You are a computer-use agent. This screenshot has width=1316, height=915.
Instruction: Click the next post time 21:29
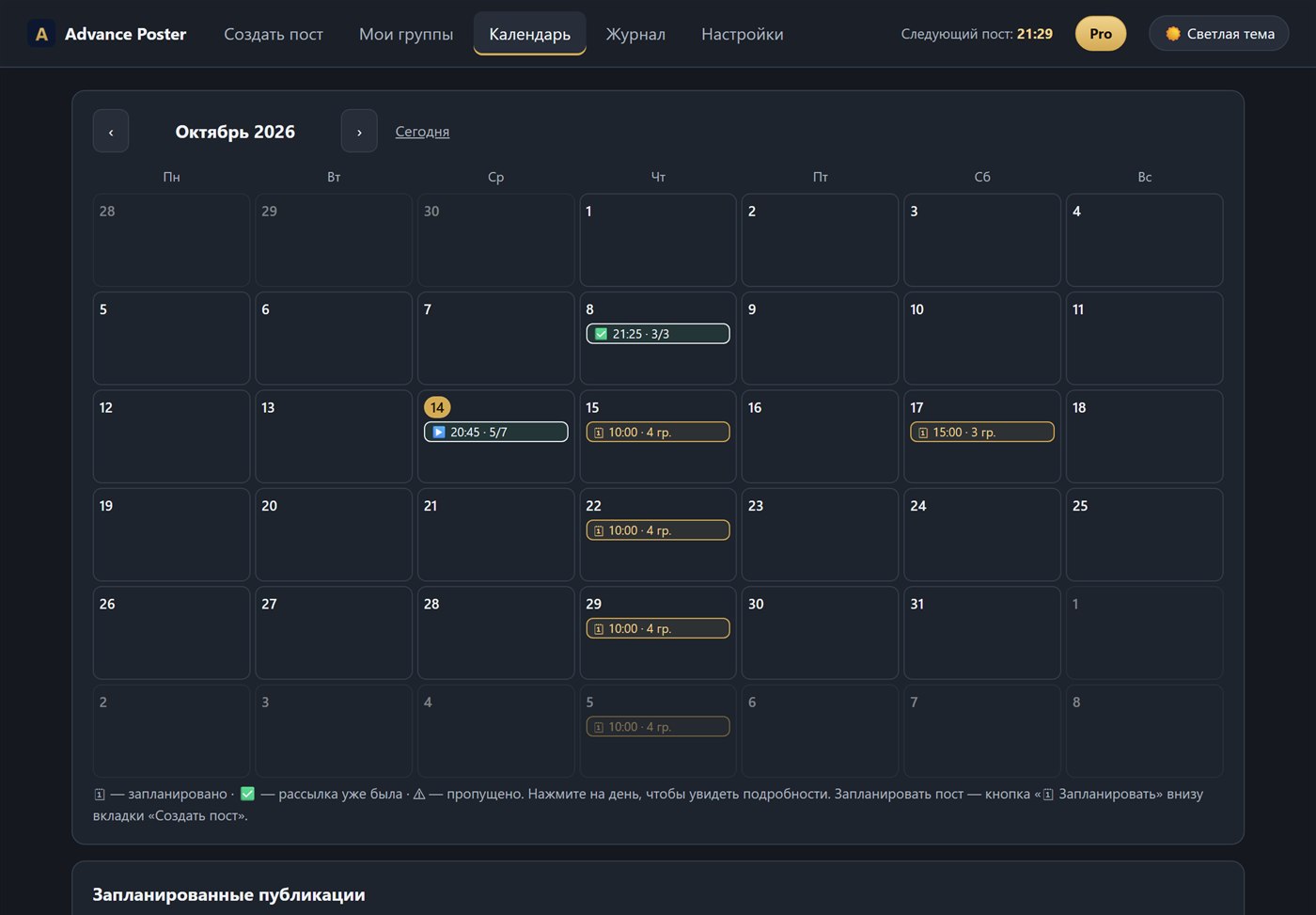pyautogui.click(x=1035, y=34)
